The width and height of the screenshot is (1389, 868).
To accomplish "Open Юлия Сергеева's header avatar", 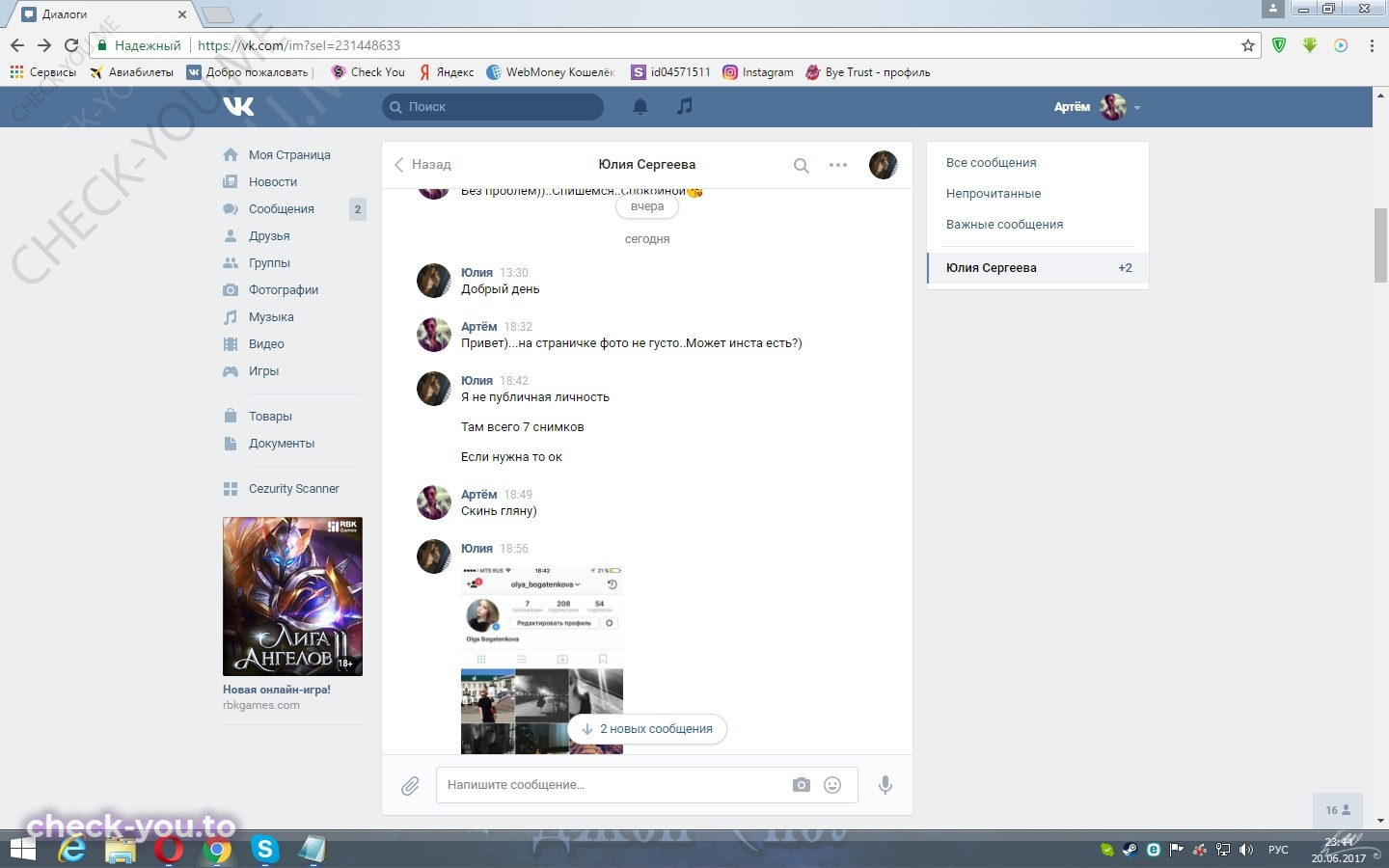I will tap(883, 165).
